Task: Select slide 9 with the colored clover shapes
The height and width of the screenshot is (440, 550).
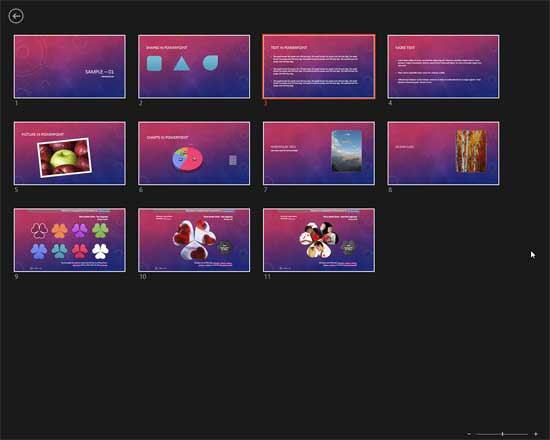Action: (69, 240)
